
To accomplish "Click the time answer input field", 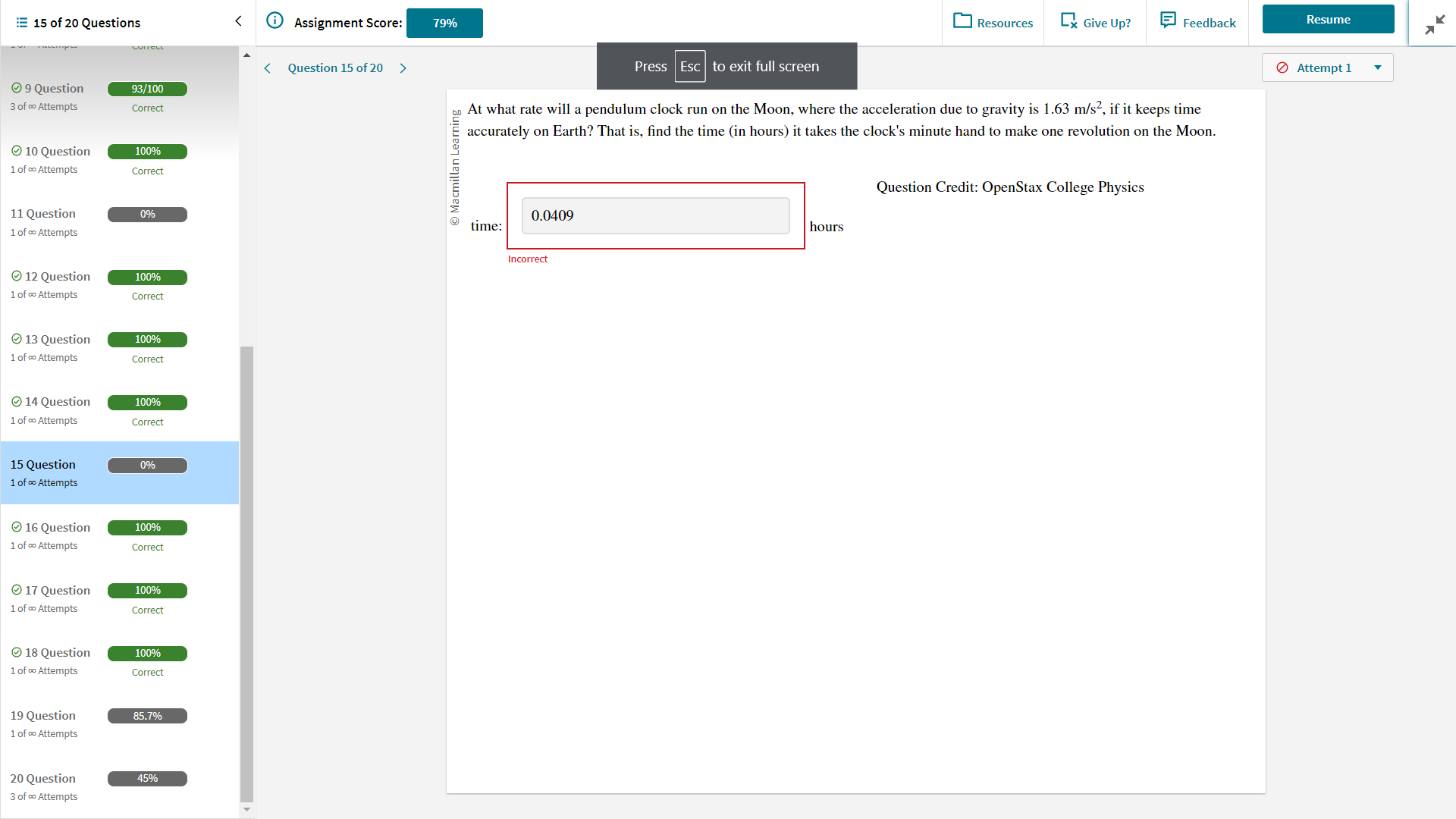I will (655, 216).
